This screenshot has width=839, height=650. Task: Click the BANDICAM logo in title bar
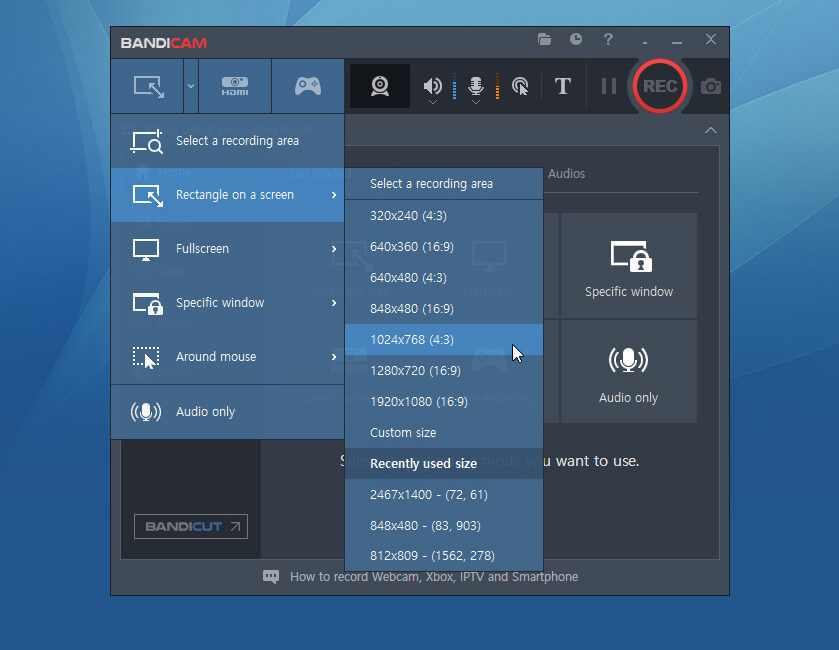(x=164, y=43)
